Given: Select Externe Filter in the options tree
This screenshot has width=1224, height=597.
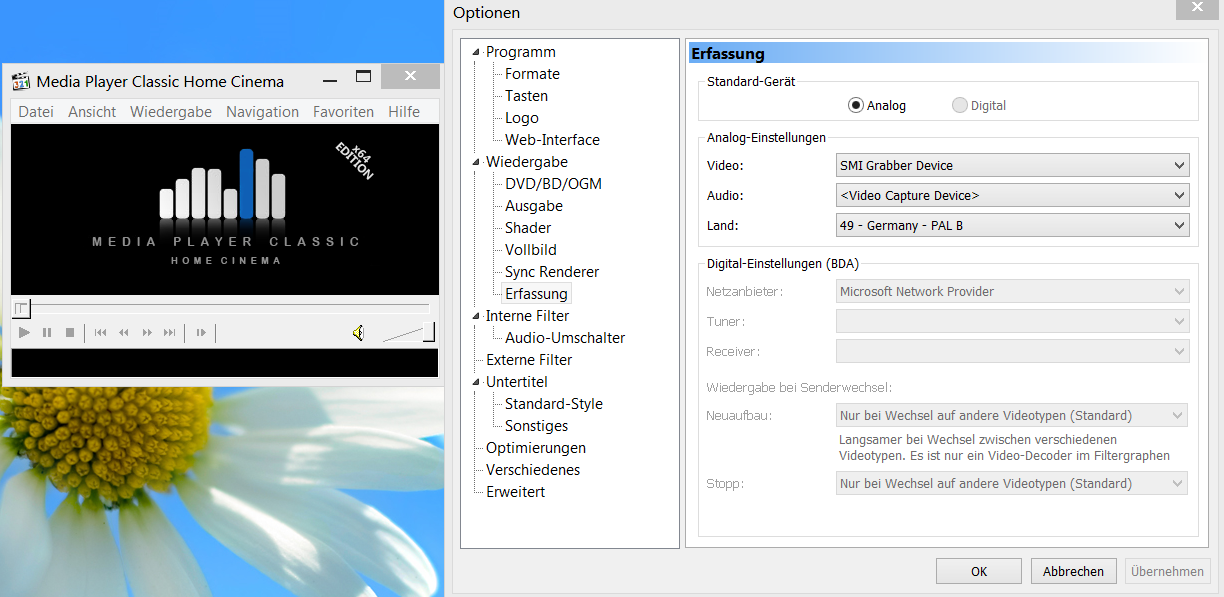Looking at the screenshot, I should click(529, 360).
